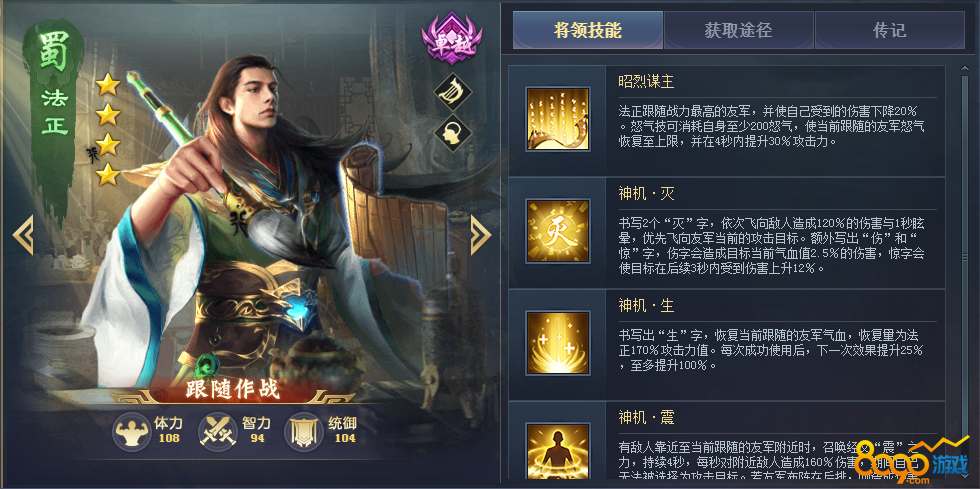Click the 昭烈谋主 skill icon
Image resolution: width=980 pixels, height=489 pixels.
[558, 119]
